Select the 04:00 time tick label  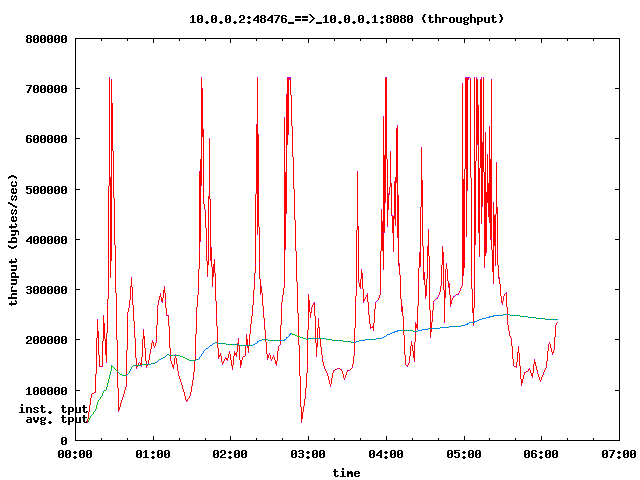tap(386, 454)
